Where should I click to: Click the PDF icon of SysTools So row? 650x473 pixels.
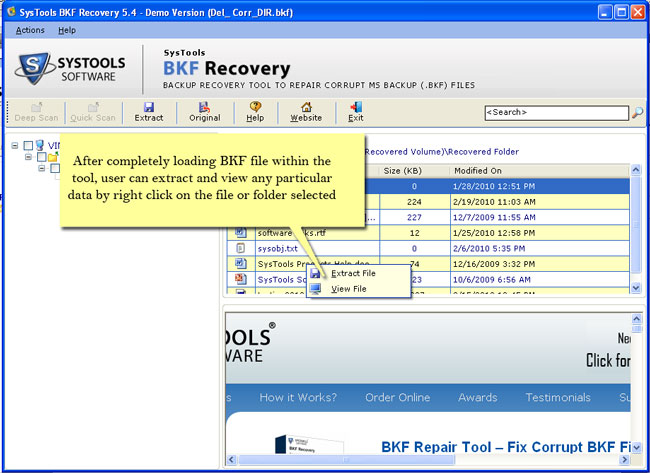click(x=240, y=279)
